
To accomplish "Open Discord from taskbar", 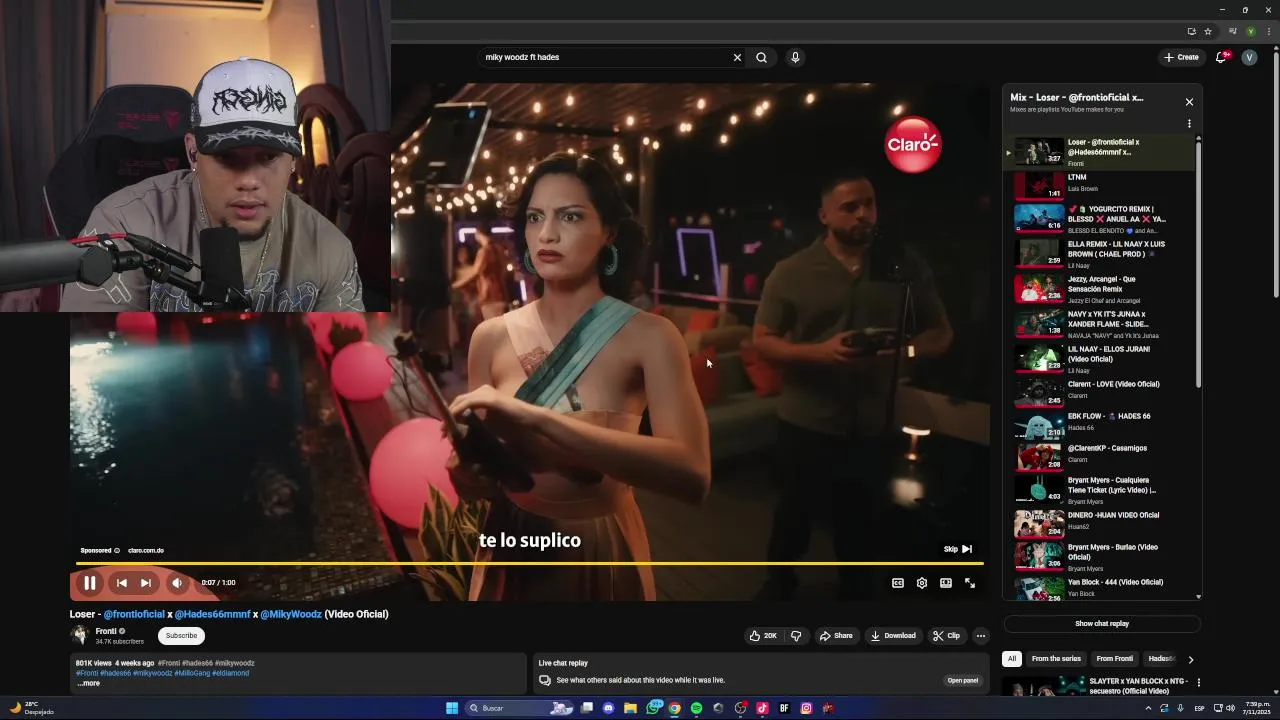I will click(609, 708).
